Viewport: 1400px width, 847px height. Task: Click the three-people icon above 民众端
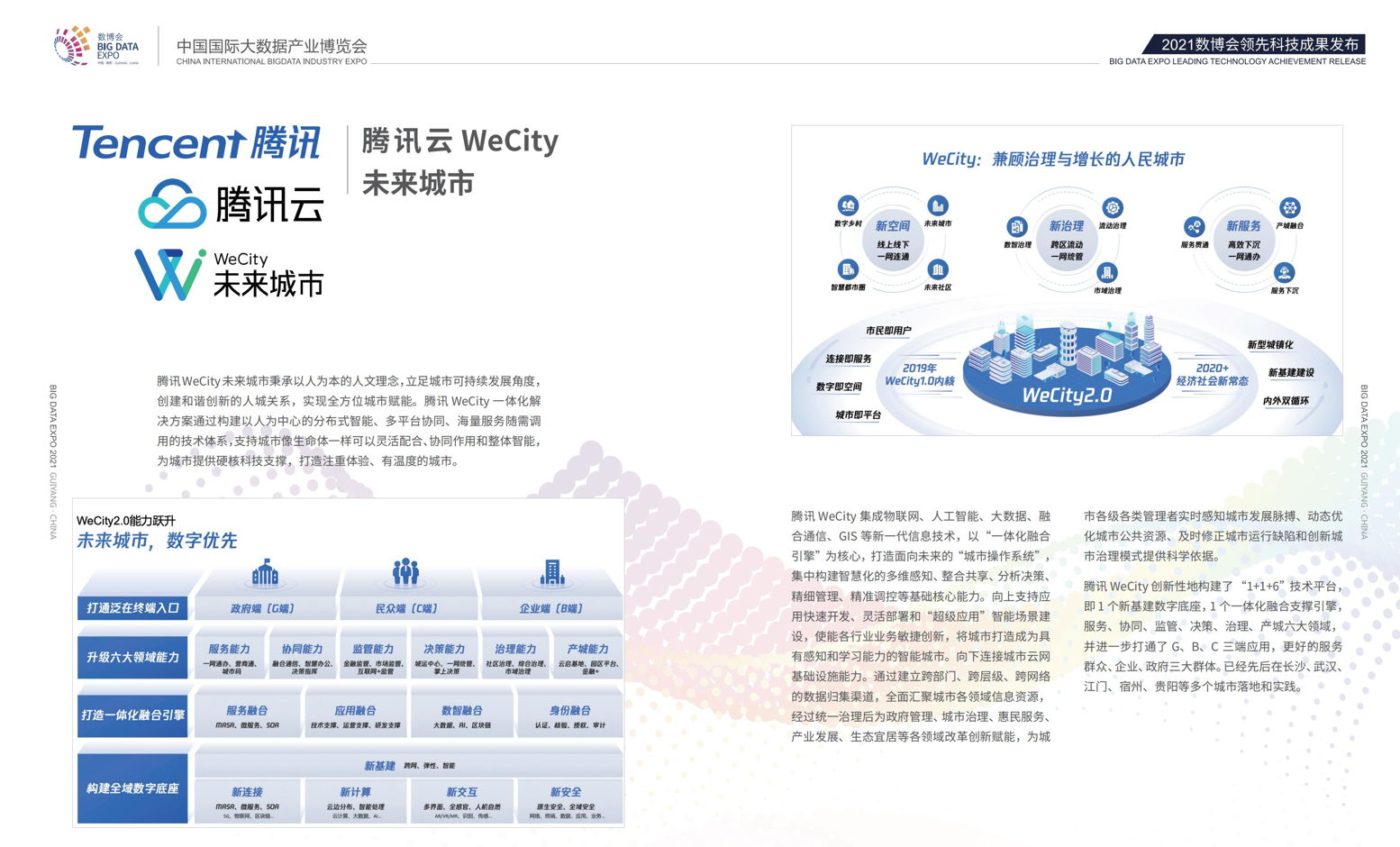tap(406, 572)
